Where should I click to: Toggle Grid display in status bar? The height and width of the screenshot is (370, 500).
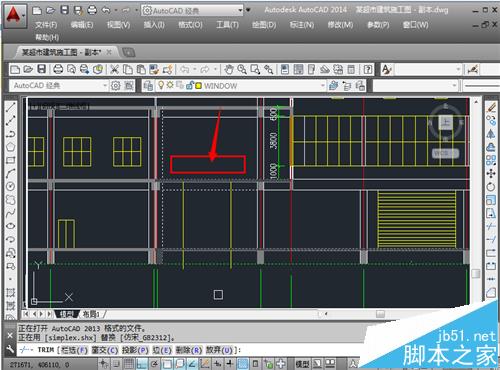129,364
